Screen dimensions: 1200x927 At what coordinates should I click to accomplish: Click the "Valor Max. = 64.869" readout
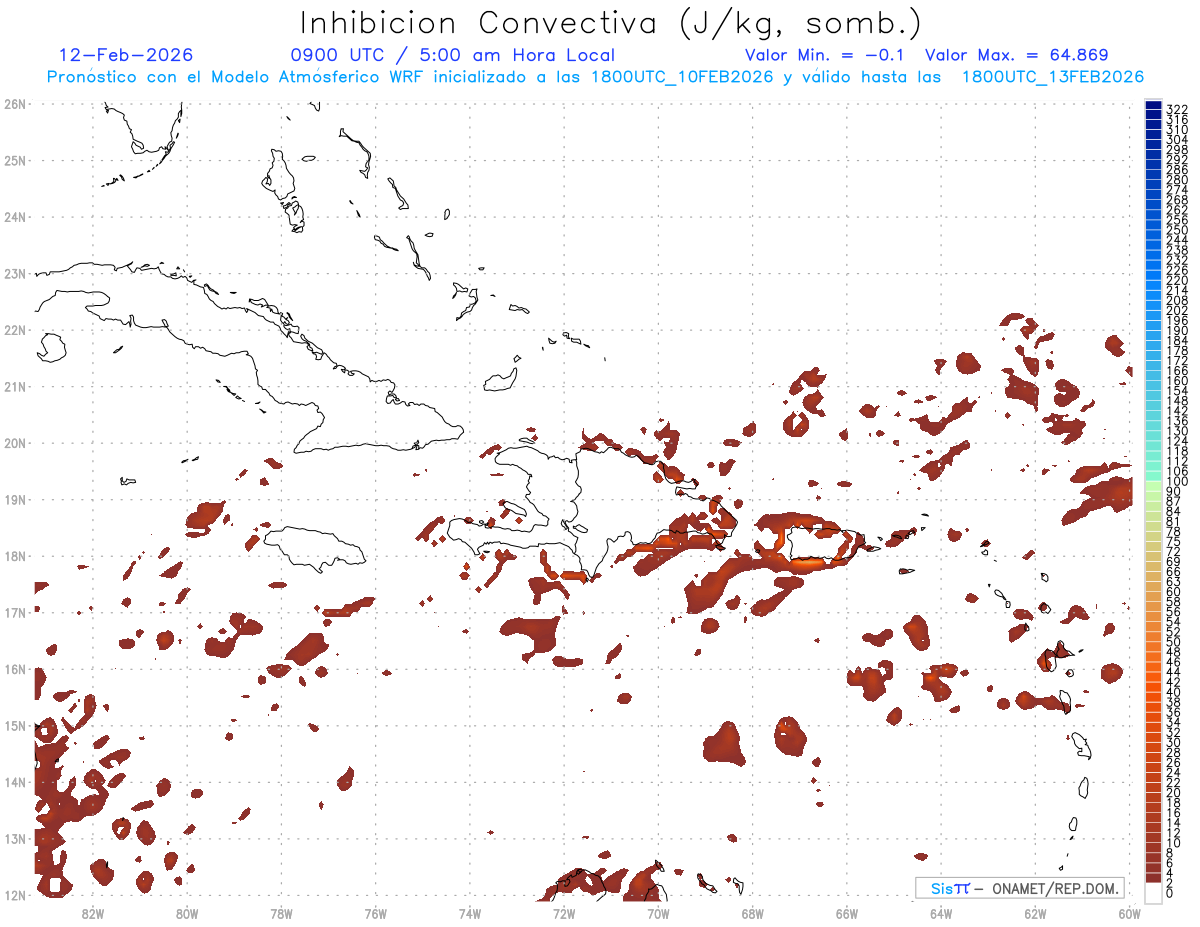(1017, 55)
